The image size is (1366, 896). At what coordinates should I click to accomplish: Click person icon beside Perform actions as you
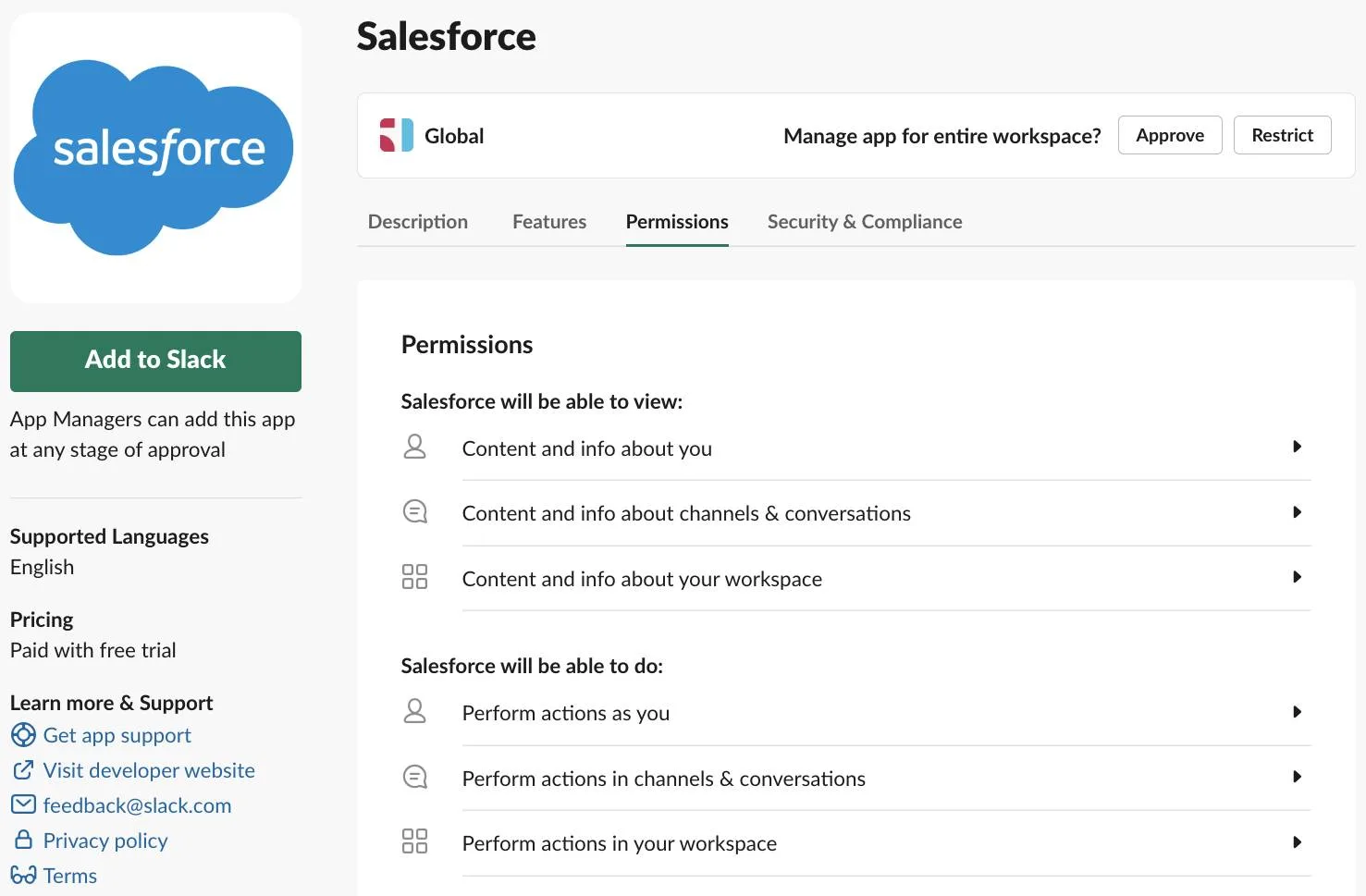(x=415, y=711)
